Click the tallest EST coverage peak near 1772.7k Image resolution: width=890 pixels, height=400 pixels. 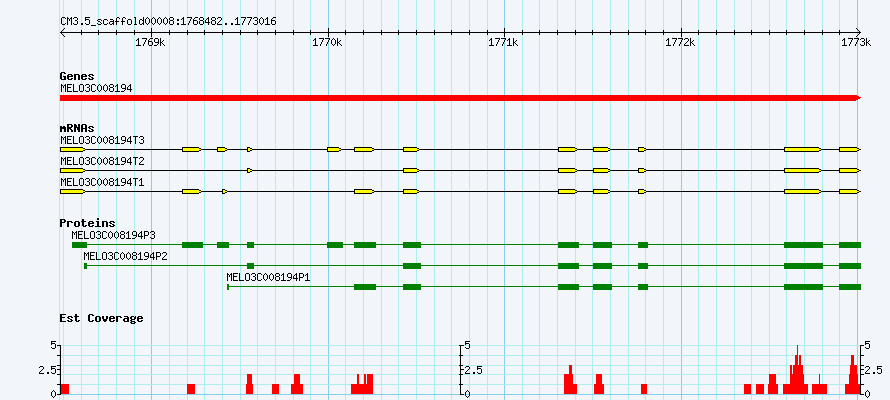point(797,369)
